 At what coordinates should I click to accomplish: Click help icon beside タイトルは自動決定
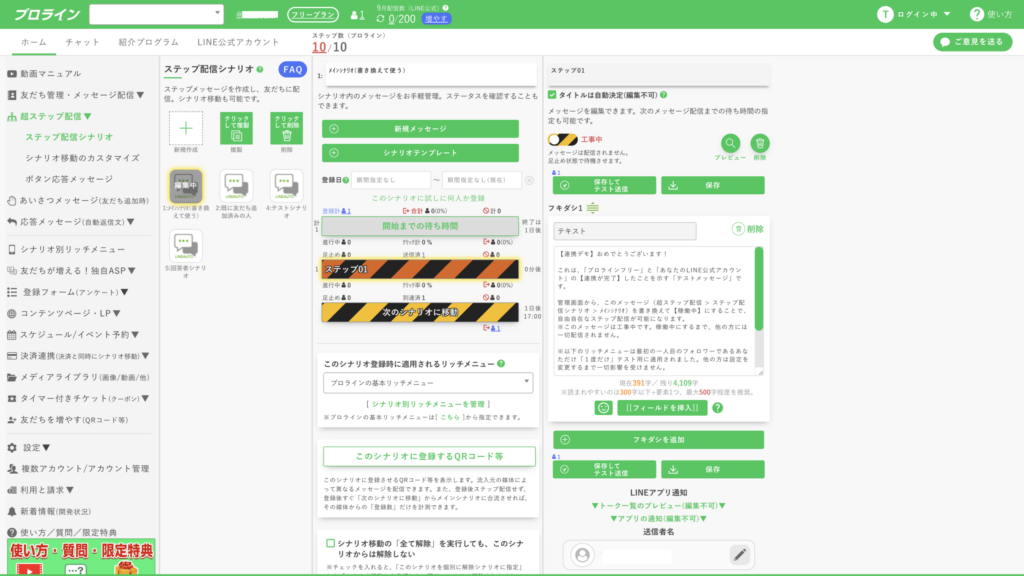coord(664,95)
